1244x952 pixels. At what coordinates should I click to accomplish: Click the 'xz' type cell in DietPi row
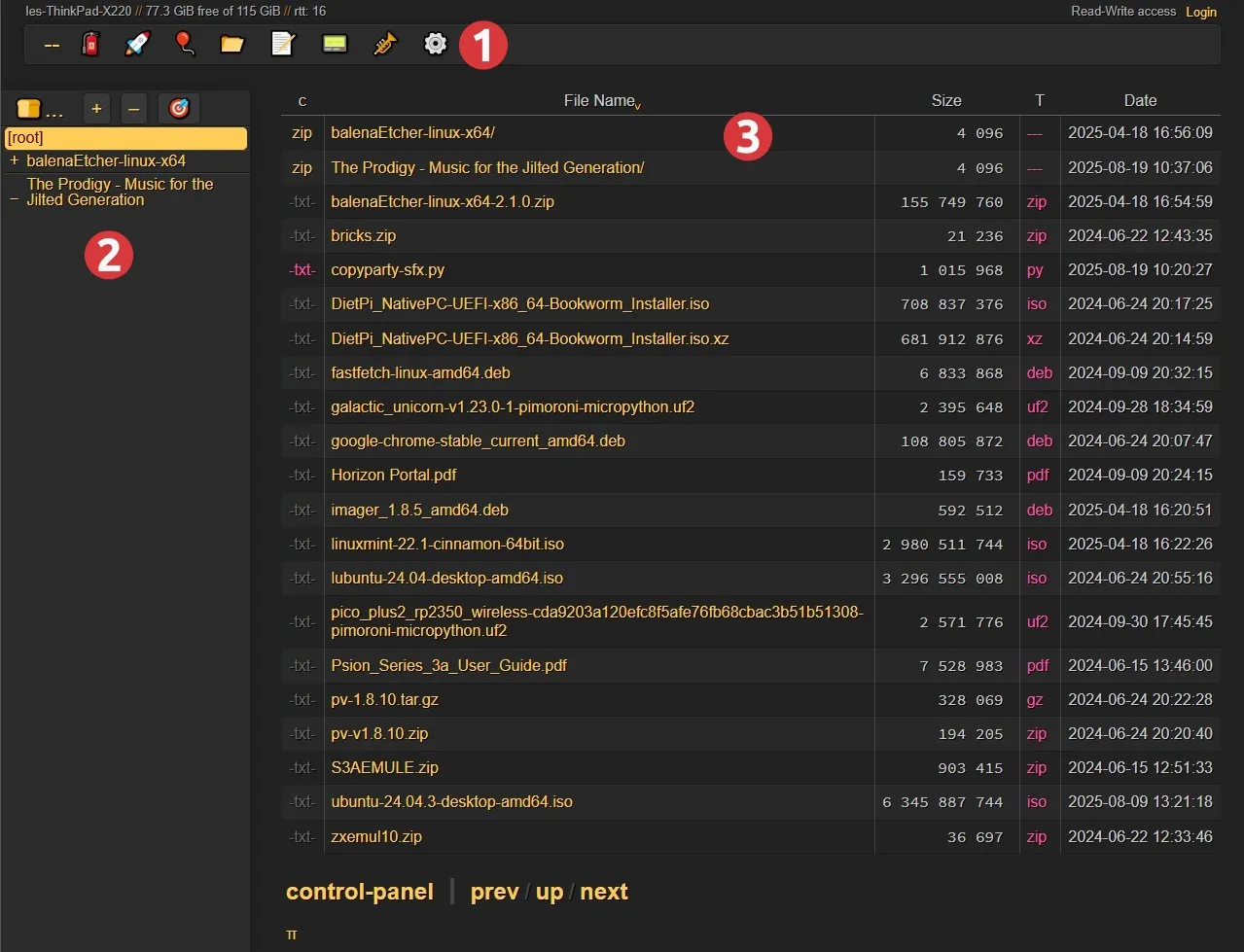[x=1034, y=339]
